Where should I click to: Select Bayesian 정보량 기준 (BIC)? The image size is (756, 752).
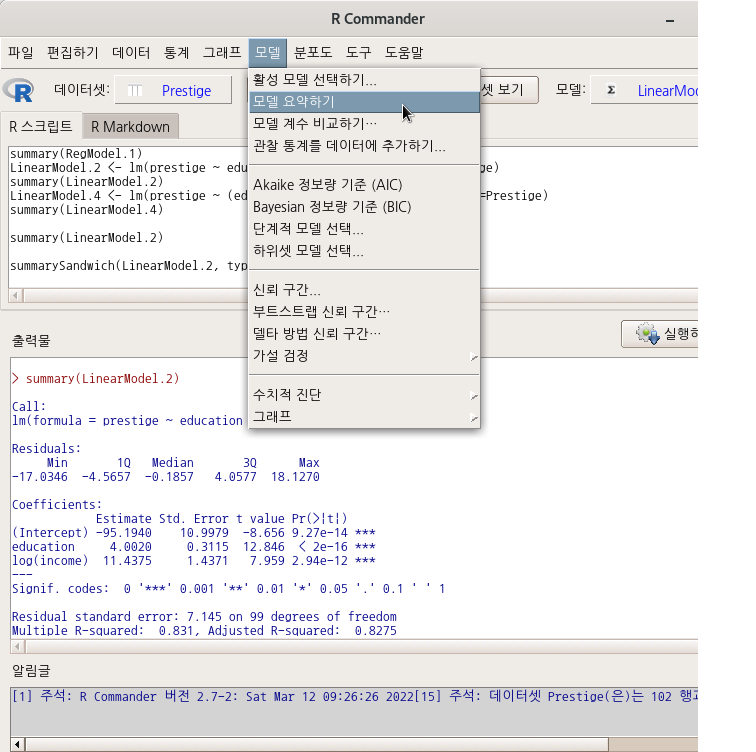[x=364, y=207]
